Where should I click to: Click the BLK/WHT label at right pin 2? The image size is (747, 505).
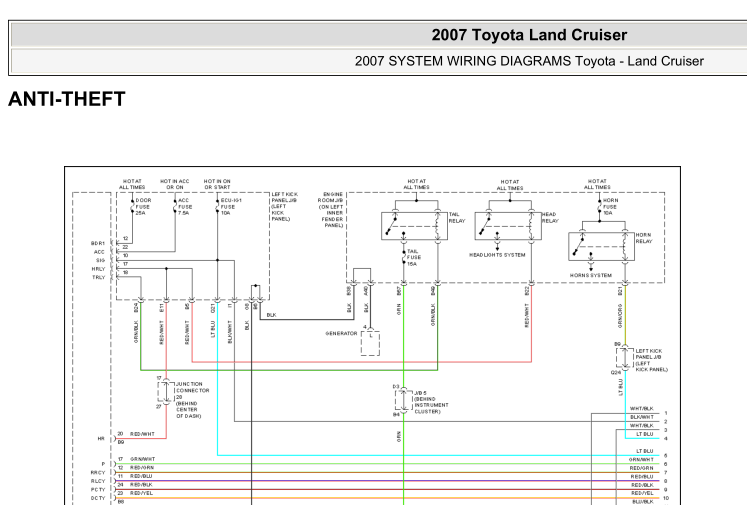pyautogui.click(x=642, y=417)
